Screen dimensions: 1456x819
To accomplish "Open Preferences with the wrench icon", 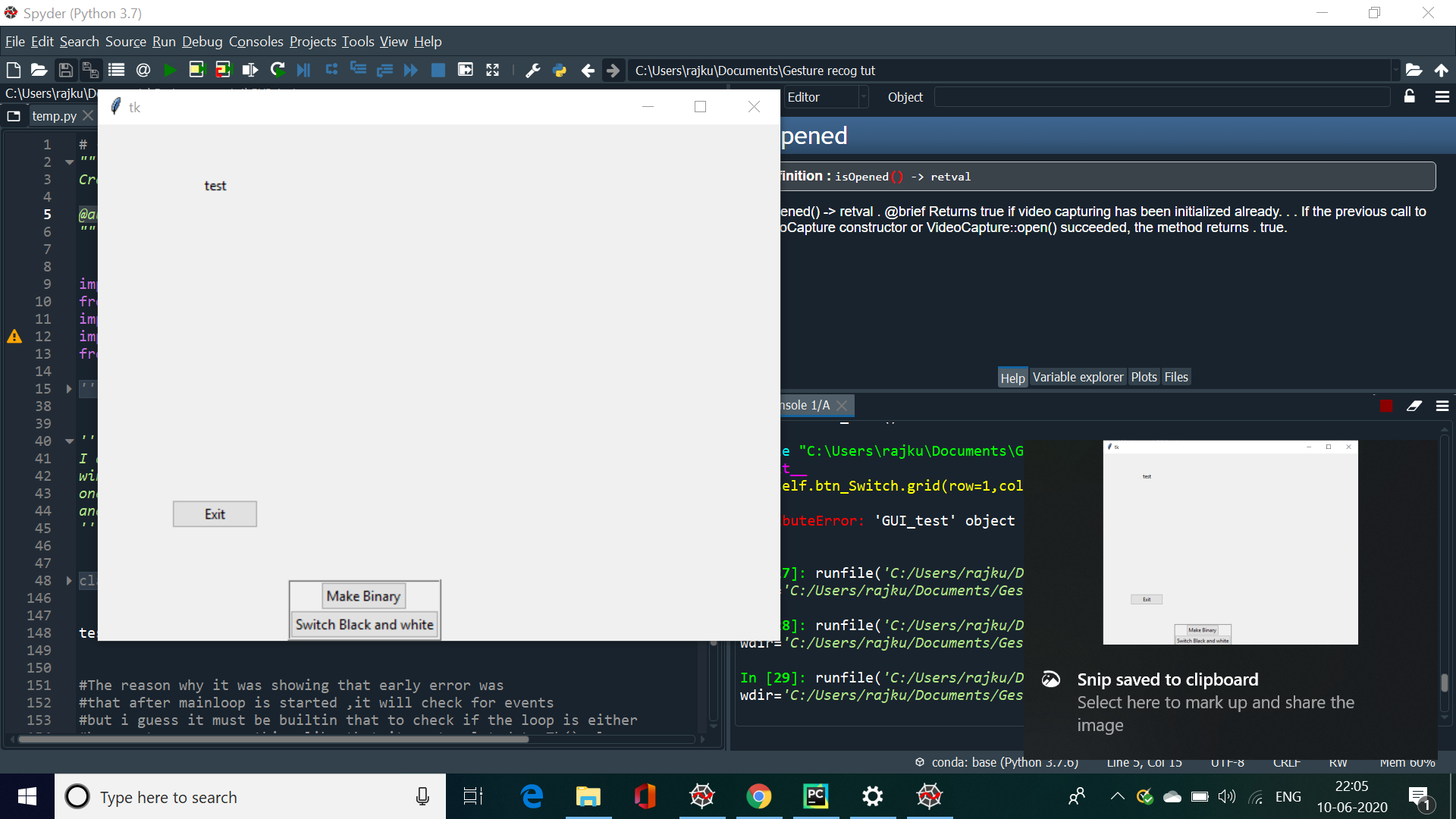I will click(x=532, y=71).
